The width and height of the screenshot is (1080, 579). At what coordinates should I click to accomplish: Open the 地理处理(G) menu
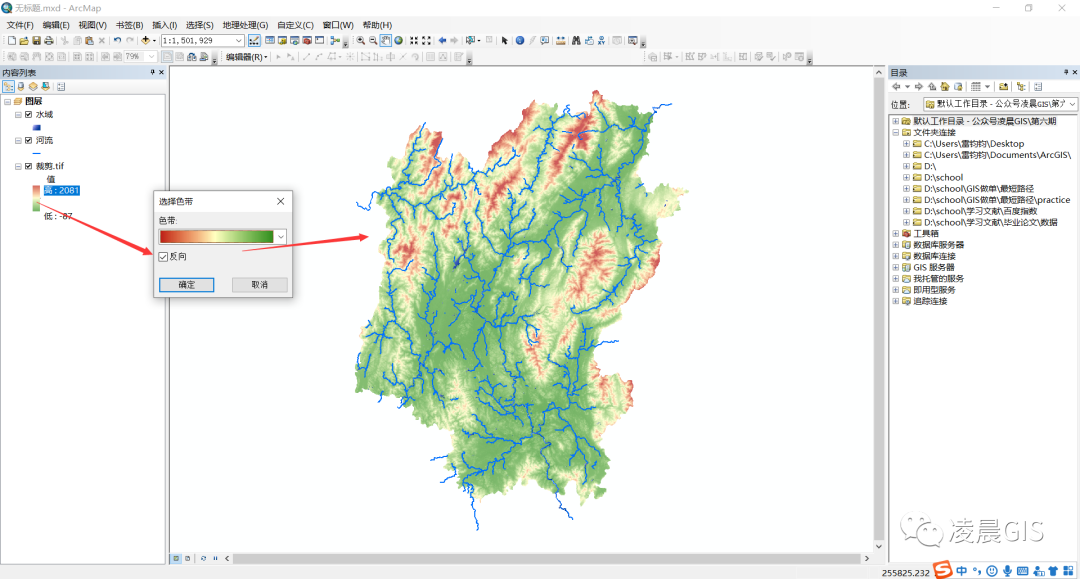(245, 25)
